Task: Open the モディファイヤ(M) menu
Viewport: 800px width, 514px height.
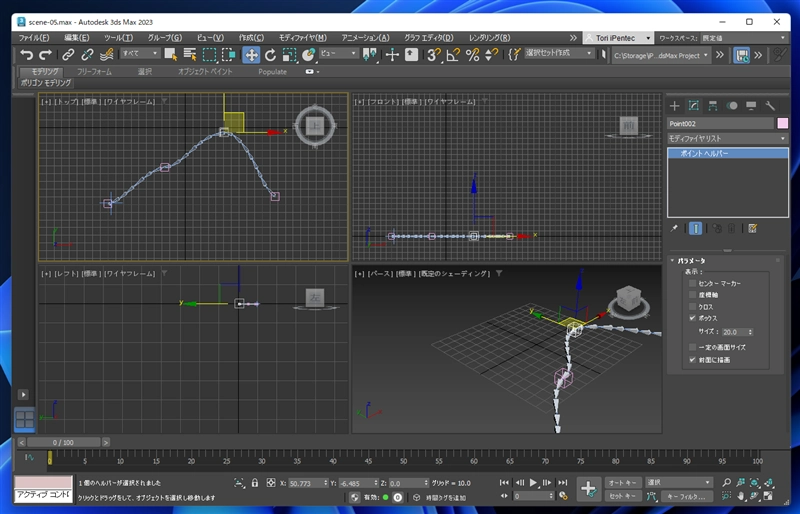Action: click(303, 38)
